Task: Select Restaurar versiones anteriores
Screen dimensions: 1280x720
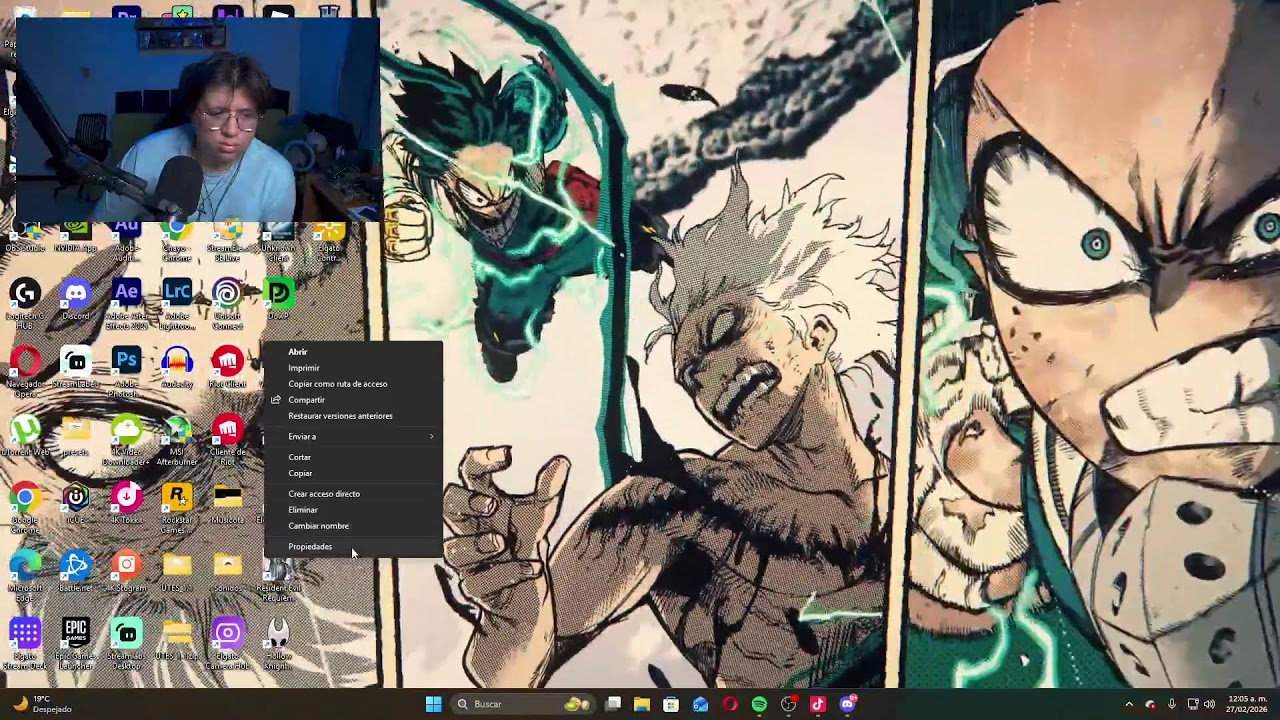Action: tap(353, 416)
